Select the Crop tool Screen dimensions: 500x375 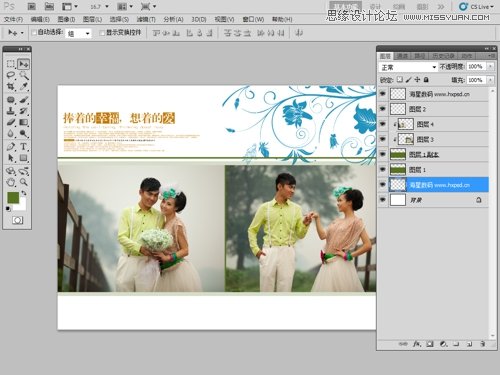pos(11,86)
